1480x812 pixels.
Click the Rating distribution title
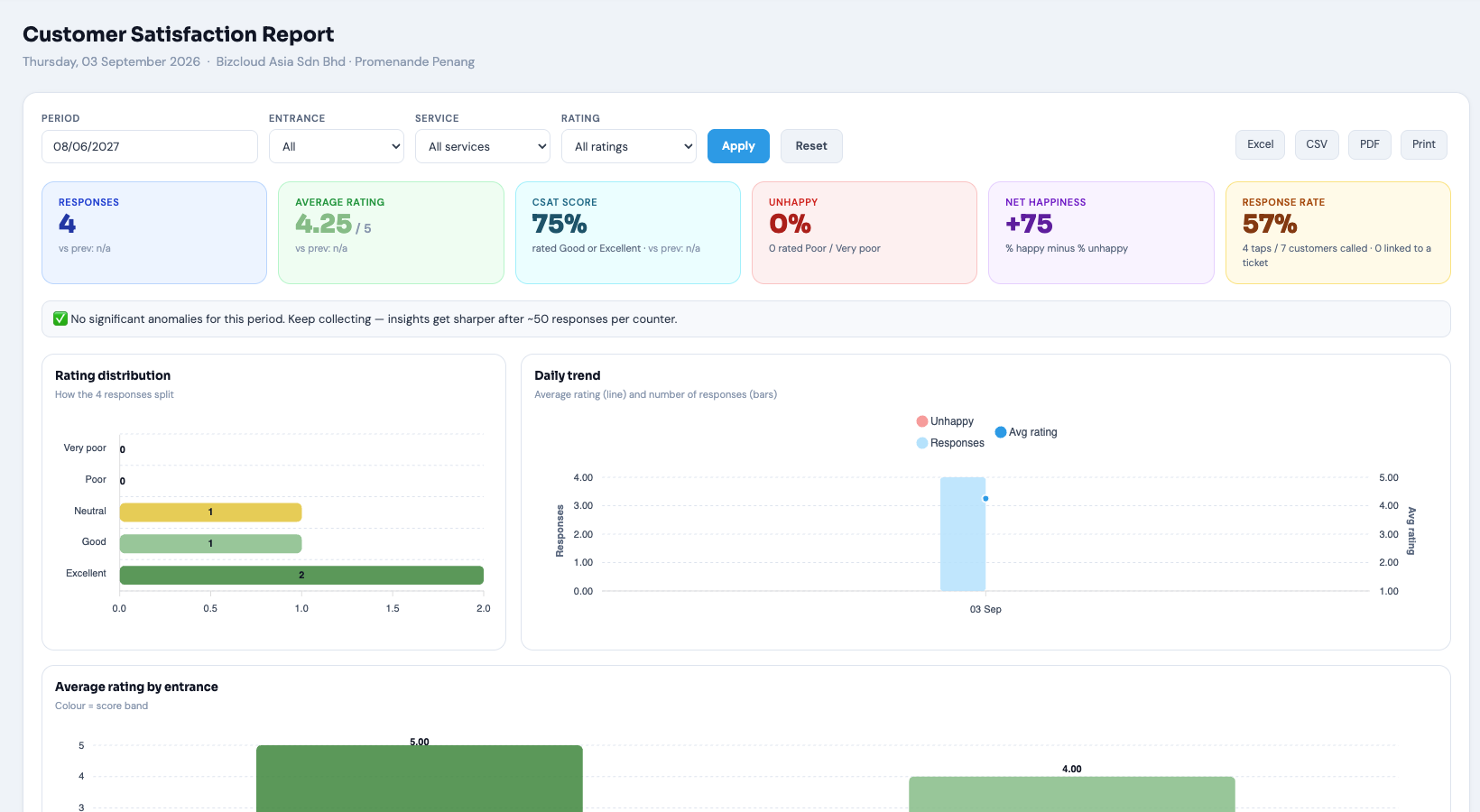click(x=113, y=375)
